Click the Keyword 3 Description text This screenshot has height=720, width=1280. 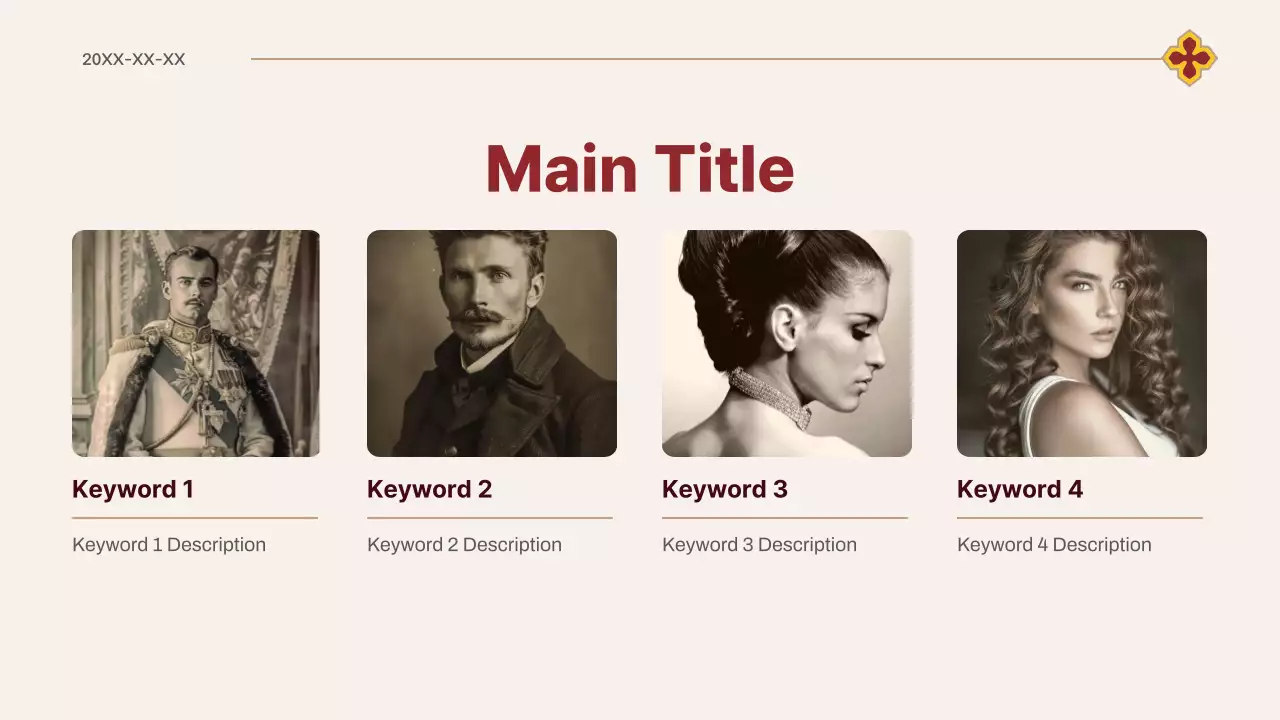click(759, 545)
